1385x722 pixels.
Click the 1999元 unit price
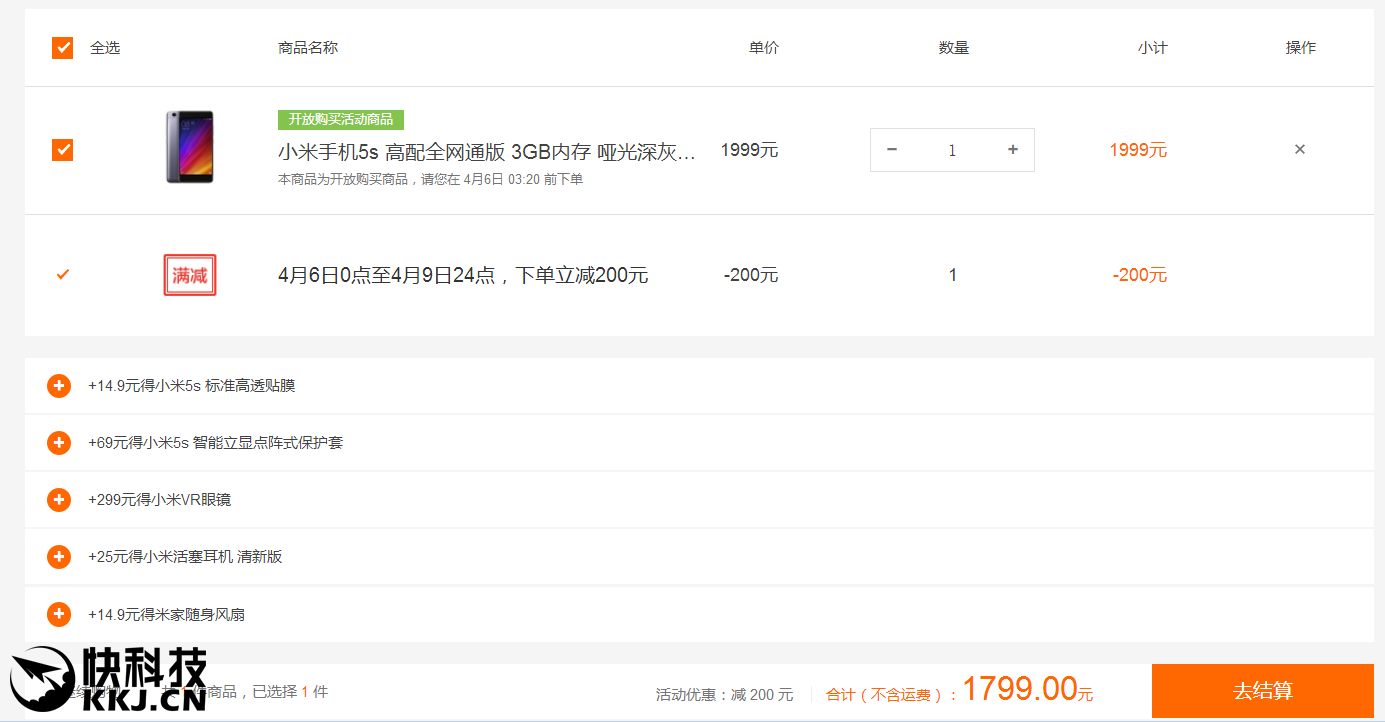pyautogui.click(x=749, y=150)
